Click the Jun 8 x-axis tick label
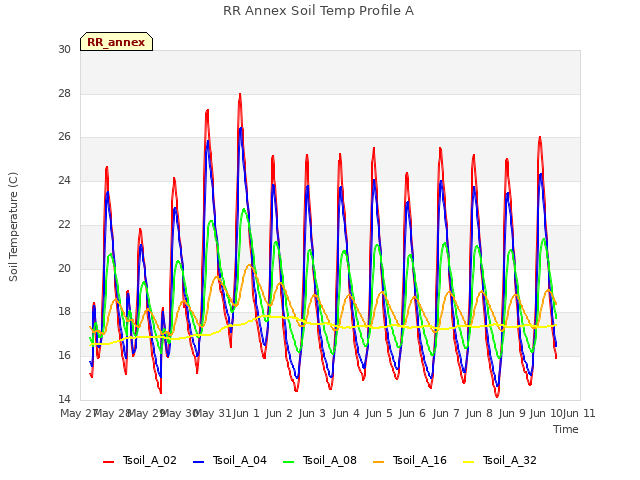Image resolution: width=640 pixels, height=480 pixels. [479, 413]
